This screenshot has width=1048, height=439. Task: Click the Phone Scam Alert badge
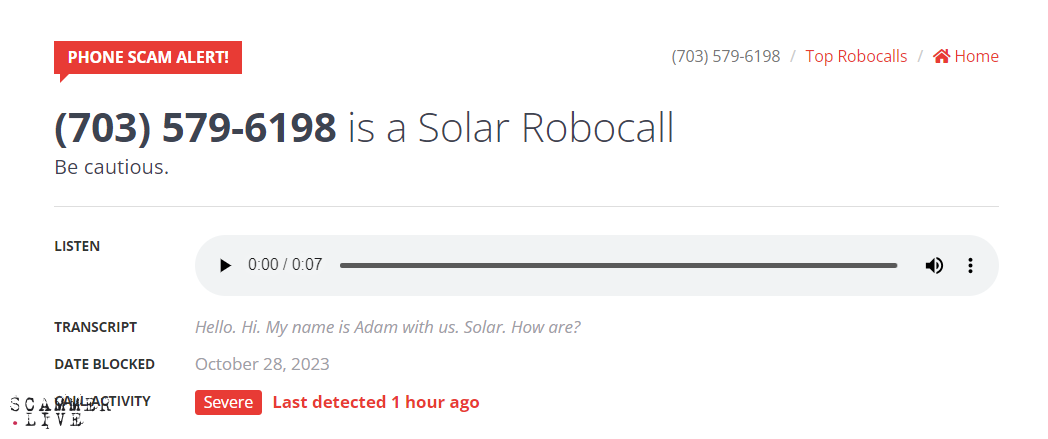click(148, 57)
